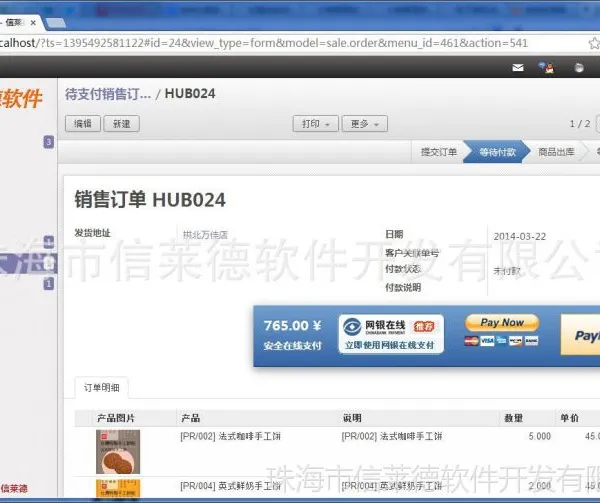Open product image of 英式鲜奶手工饼
This screenshot has width=600, height=503.
click(118, 488)
